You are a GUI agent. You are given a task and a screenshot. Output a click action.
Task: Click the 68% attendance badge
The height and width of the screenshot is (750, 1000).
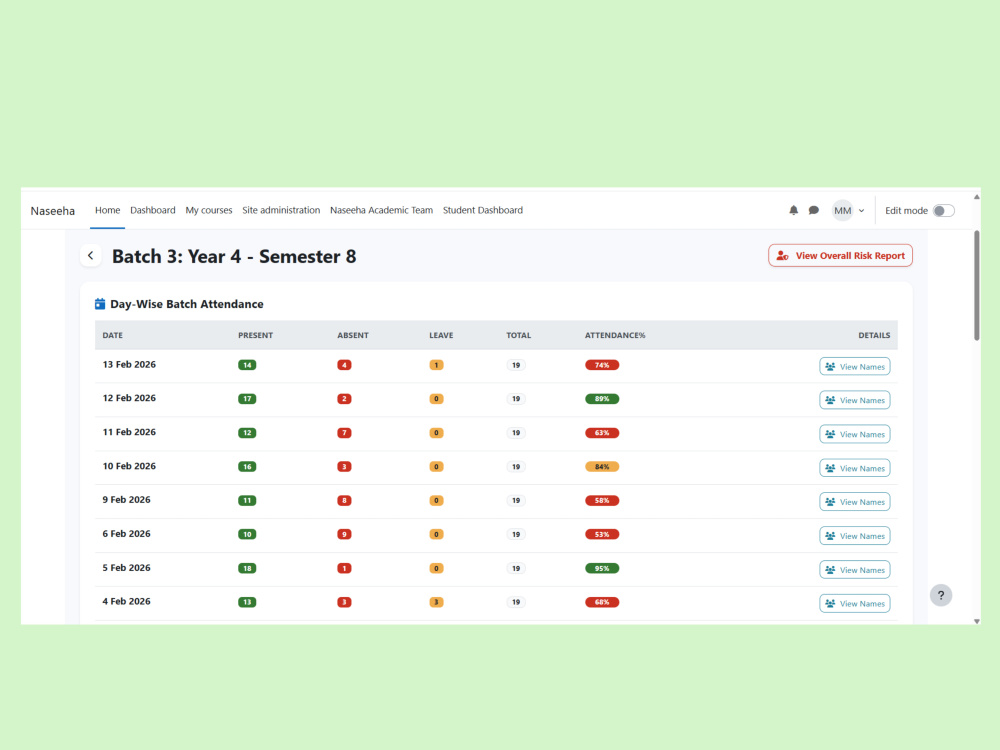pyautogui.click(x=602, y=602)
